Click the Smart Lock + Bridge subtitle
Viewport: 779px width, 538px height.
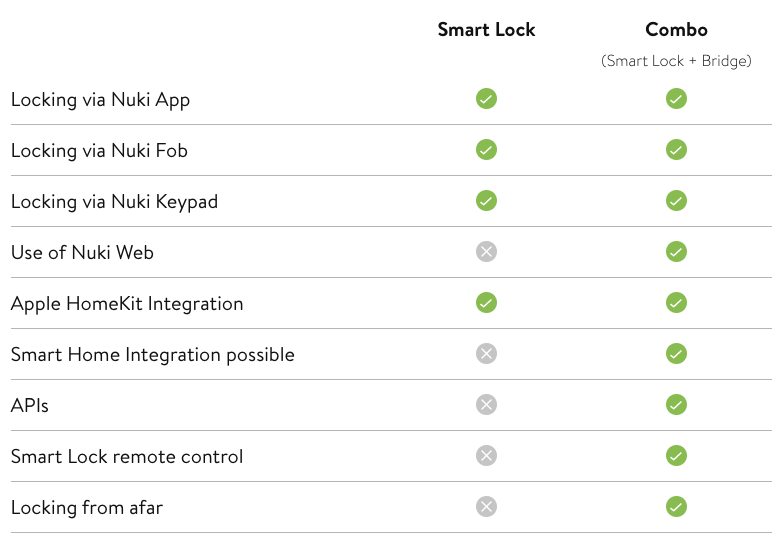(x=676, y=61)
